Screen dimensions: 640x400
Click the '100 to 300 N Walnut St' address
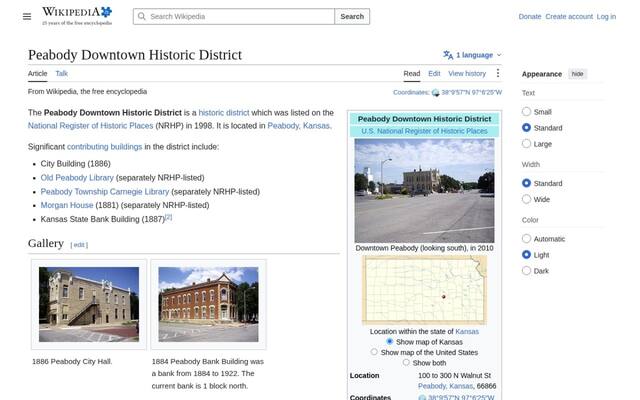454,375
